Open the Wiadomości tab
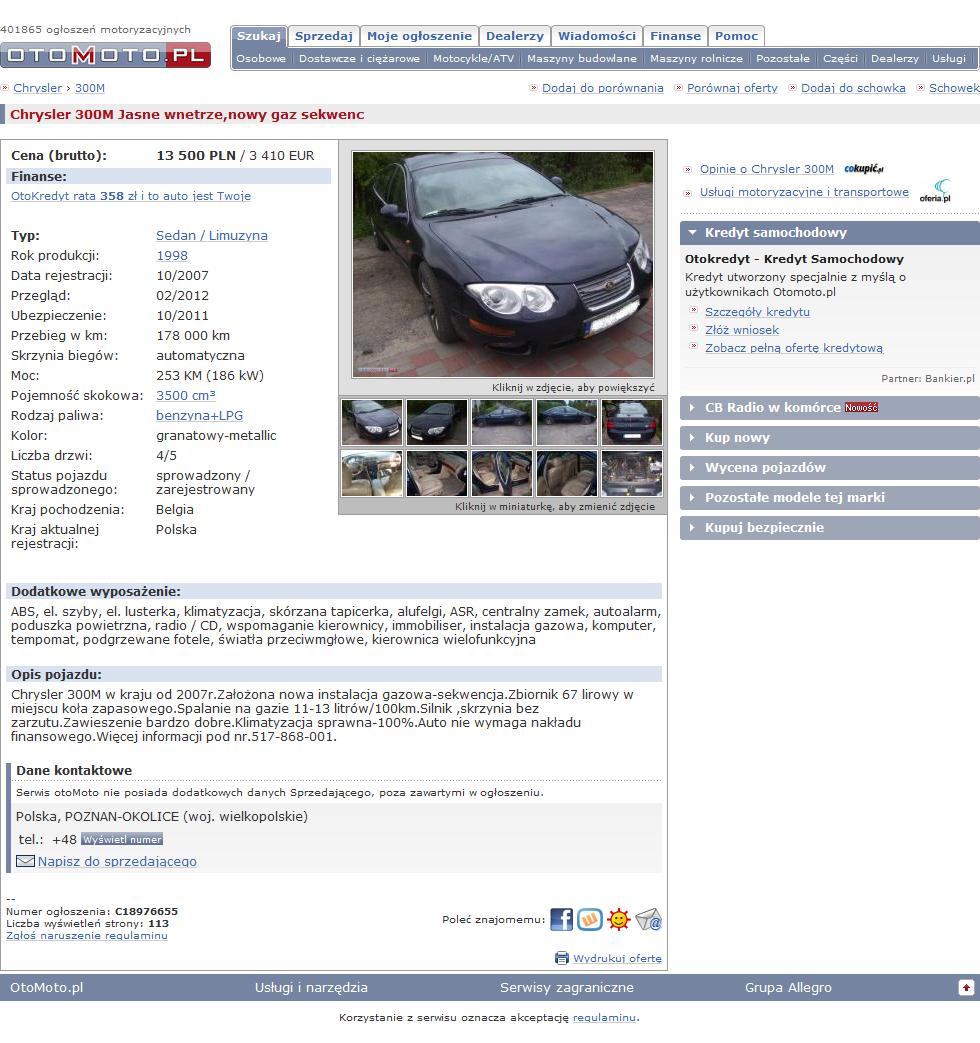 pyautogui.click(x=597, y=36)
